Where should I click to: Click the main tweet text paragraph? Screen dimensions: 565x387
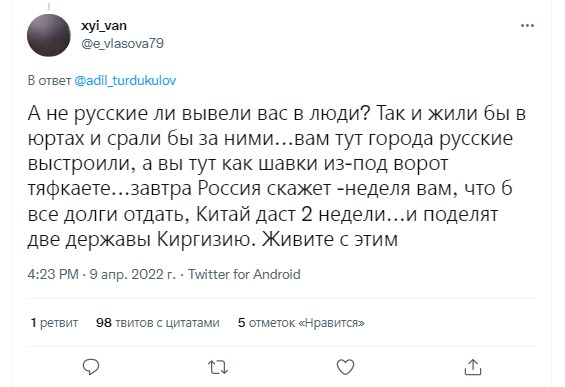[277, 176]
